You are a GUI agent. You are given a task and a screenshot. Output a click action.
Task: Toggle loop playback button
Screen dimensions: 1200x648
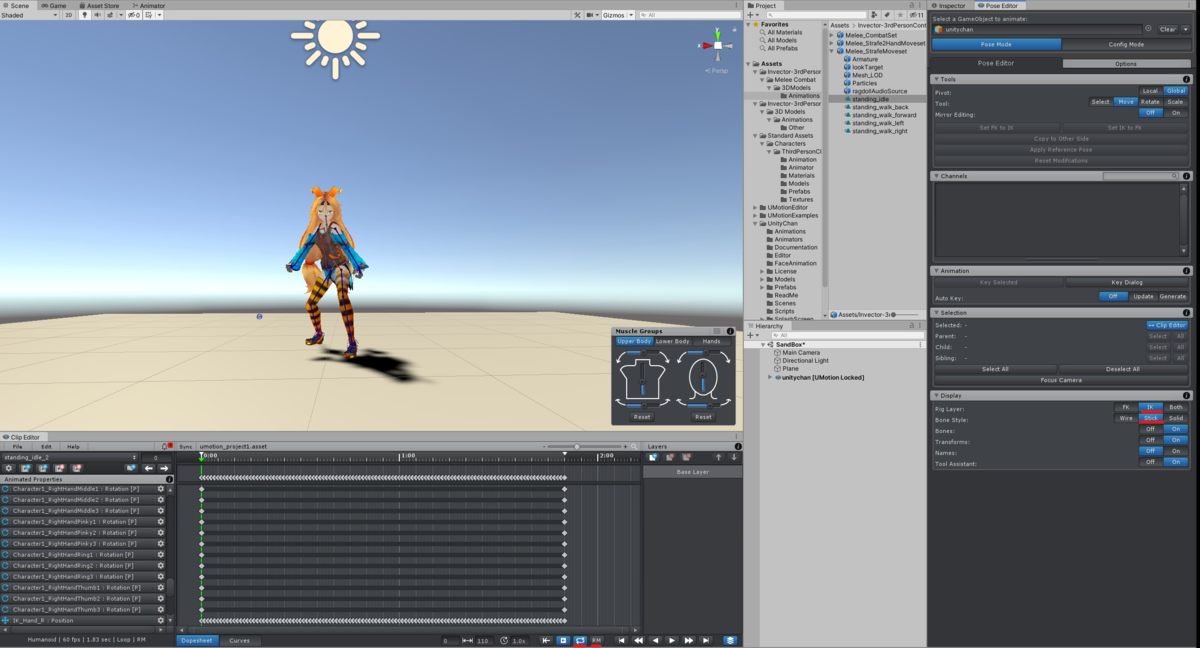[x=580, y=640]
